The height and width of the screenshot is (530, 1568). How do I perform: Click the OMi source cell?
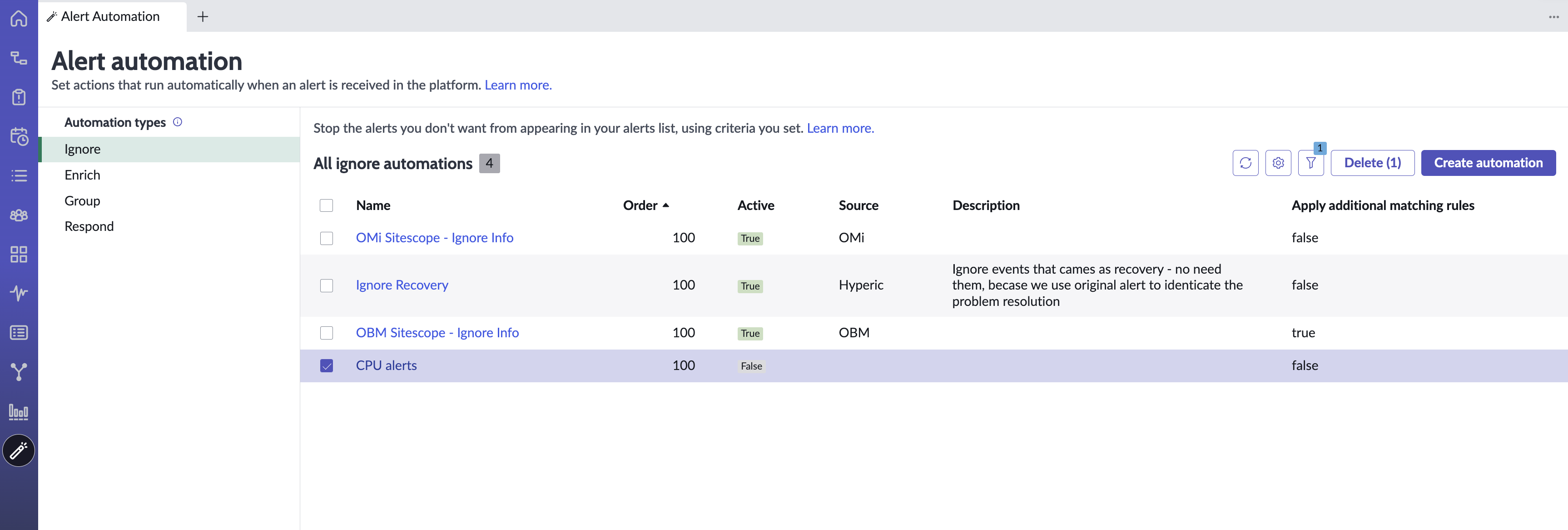(x=851, y=238)
